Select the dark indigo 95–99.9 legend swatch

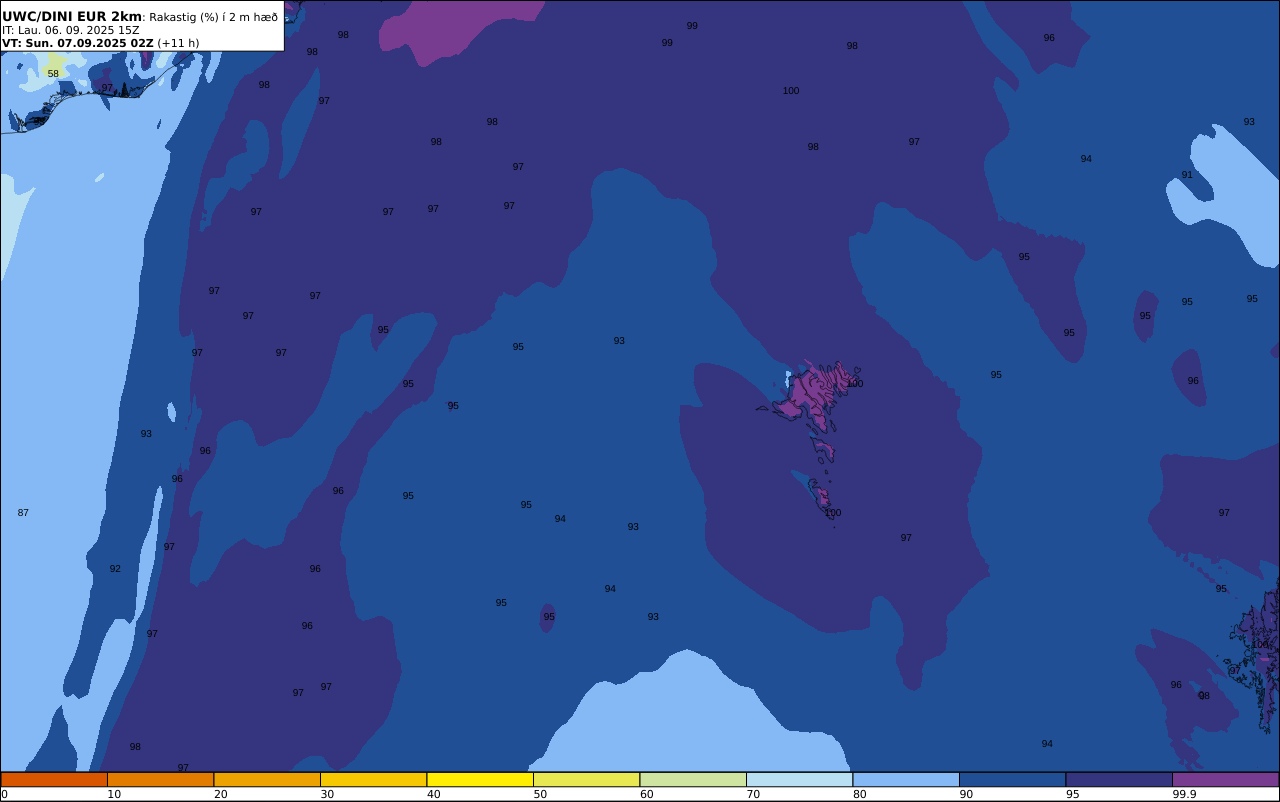pos(1119,779)
